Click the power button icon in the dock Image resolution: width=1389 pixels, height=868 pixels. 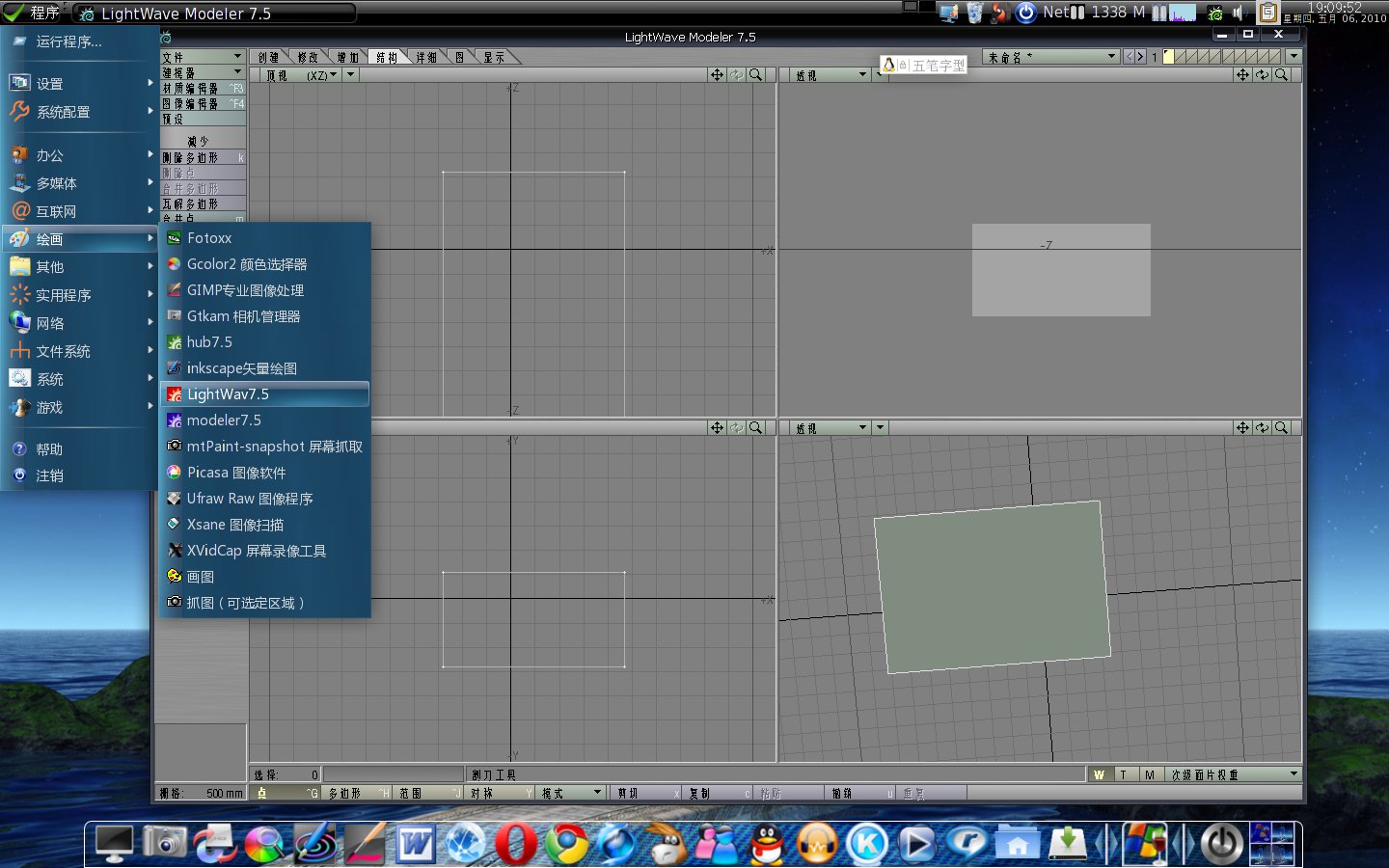pos(1222,844)
